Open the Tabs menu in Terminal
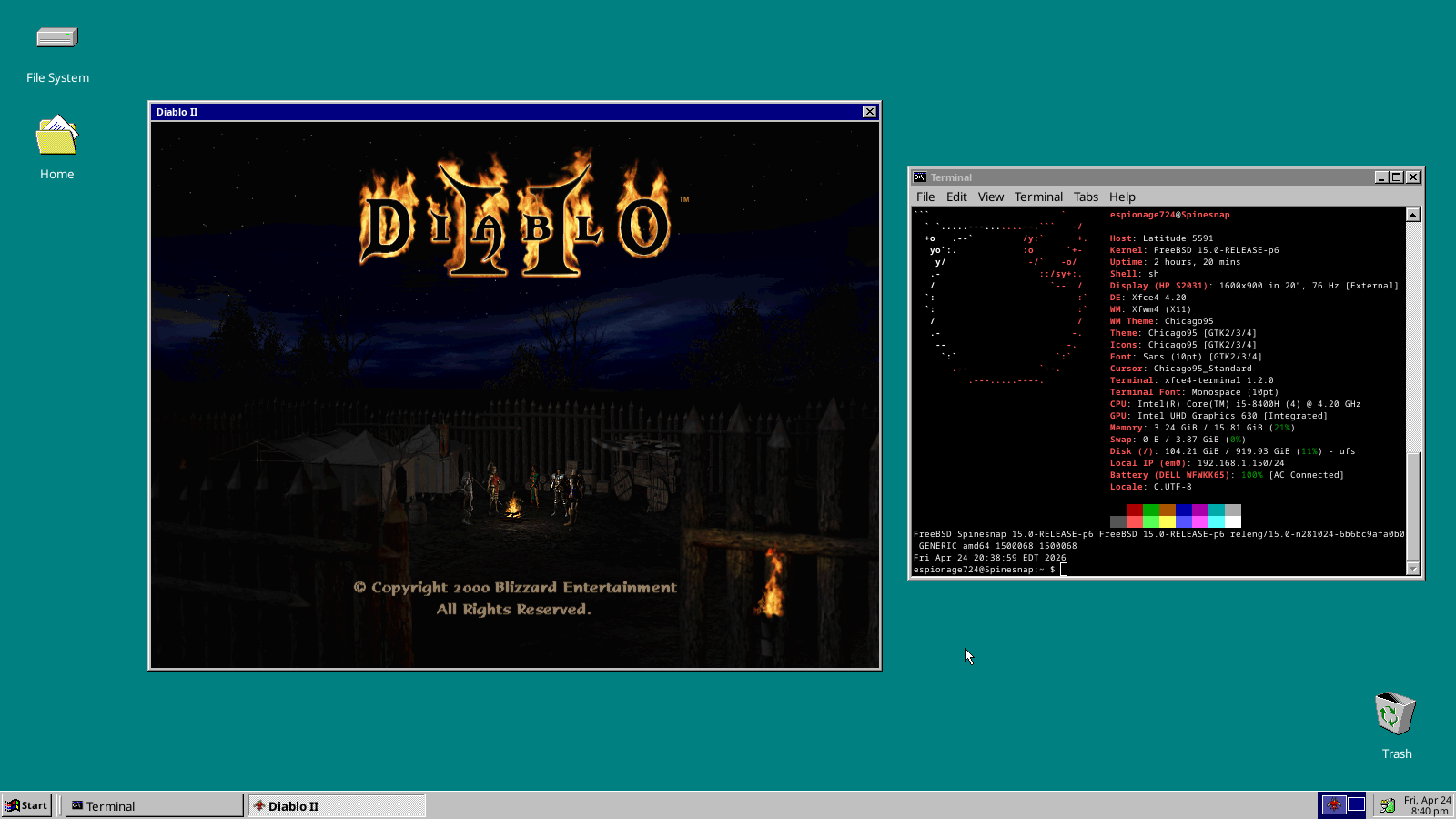This screenshot has height=819, width=1456. 1085,197
